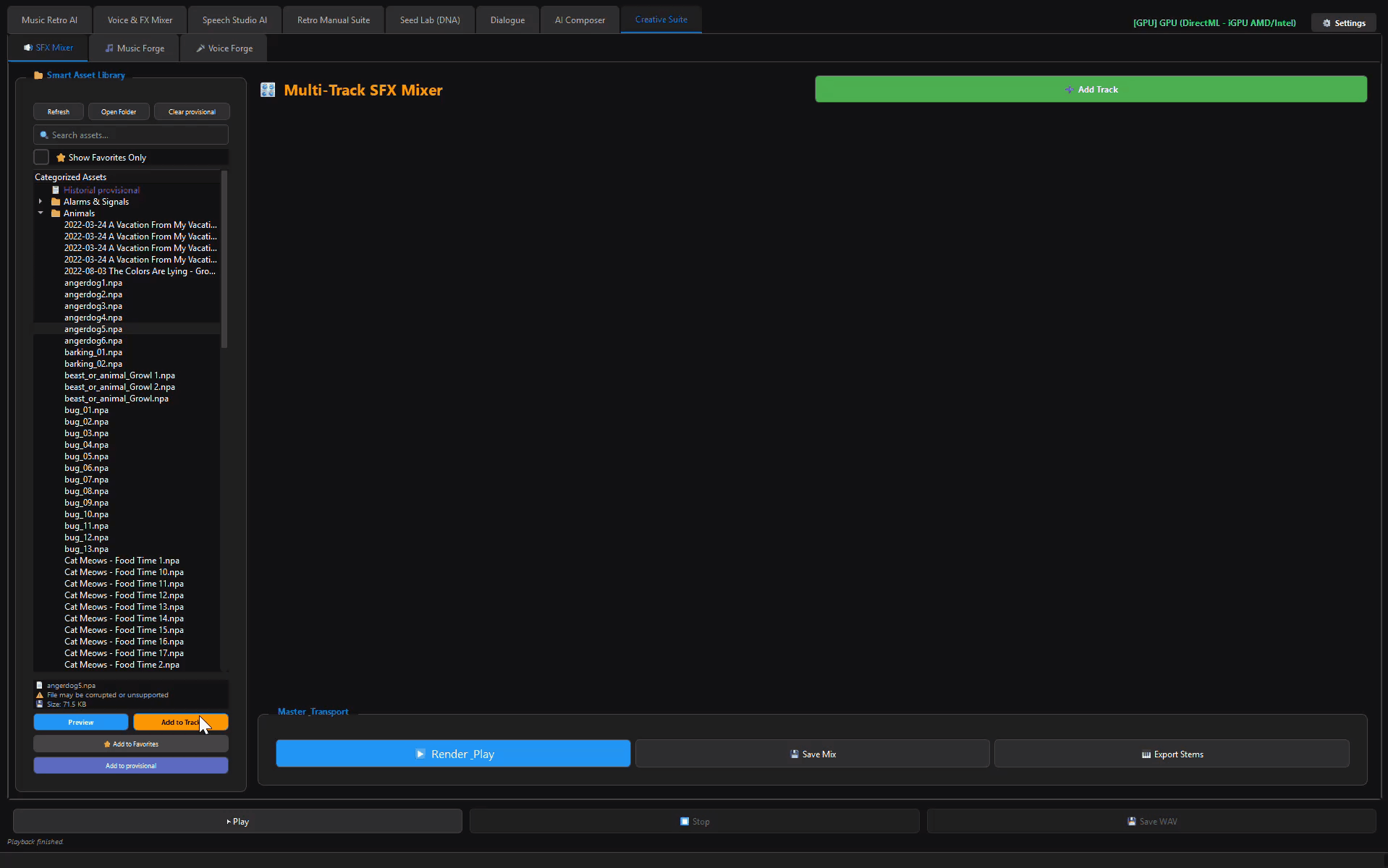Click in the Search assets field
1388x868 pixels.
click(x=131, y=135)
